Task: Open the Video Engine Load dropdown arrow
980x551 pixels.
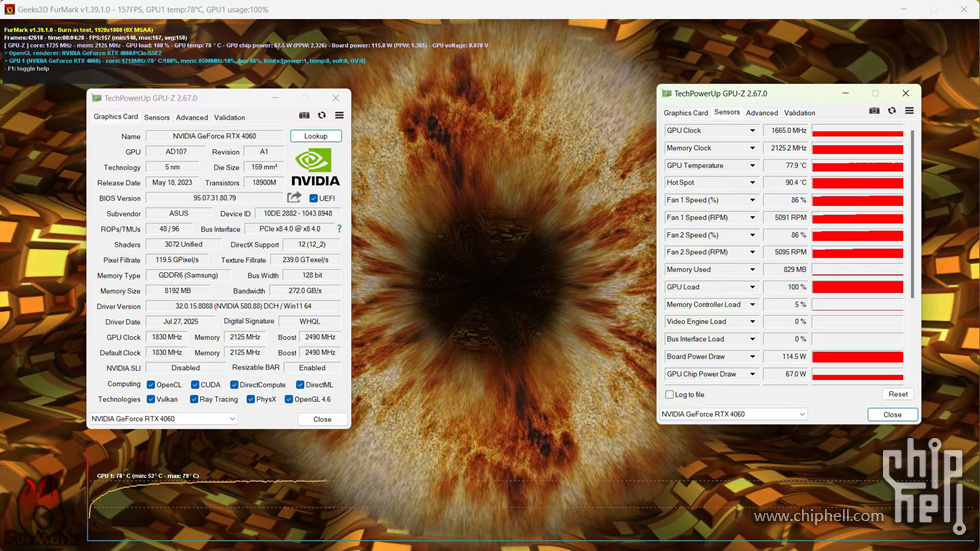Action: pos(752,321)
